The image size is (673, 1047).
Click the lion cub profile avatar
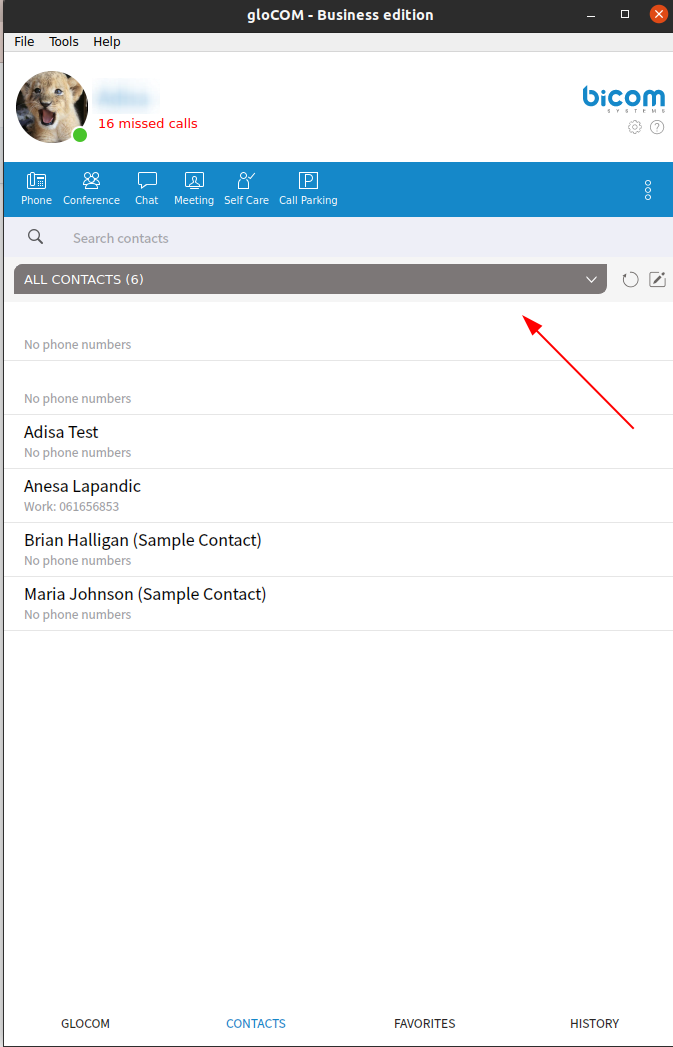[52, 107]
